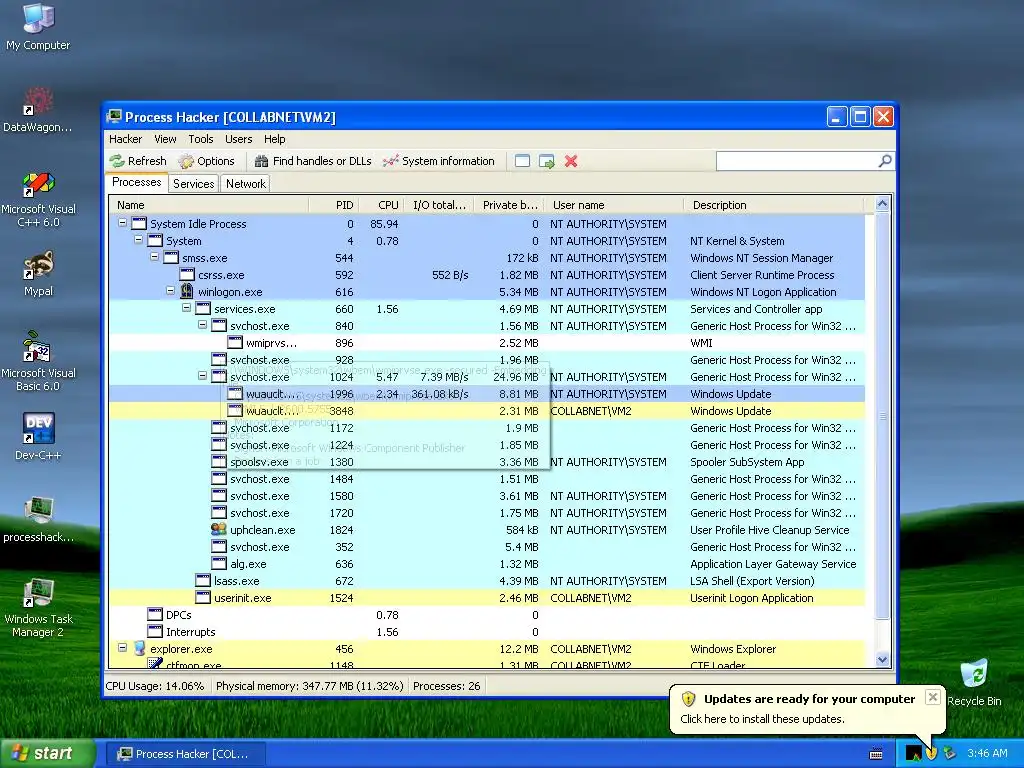Select the wmiprvs process row
The image size is (1024, 768).
point(487,343)
